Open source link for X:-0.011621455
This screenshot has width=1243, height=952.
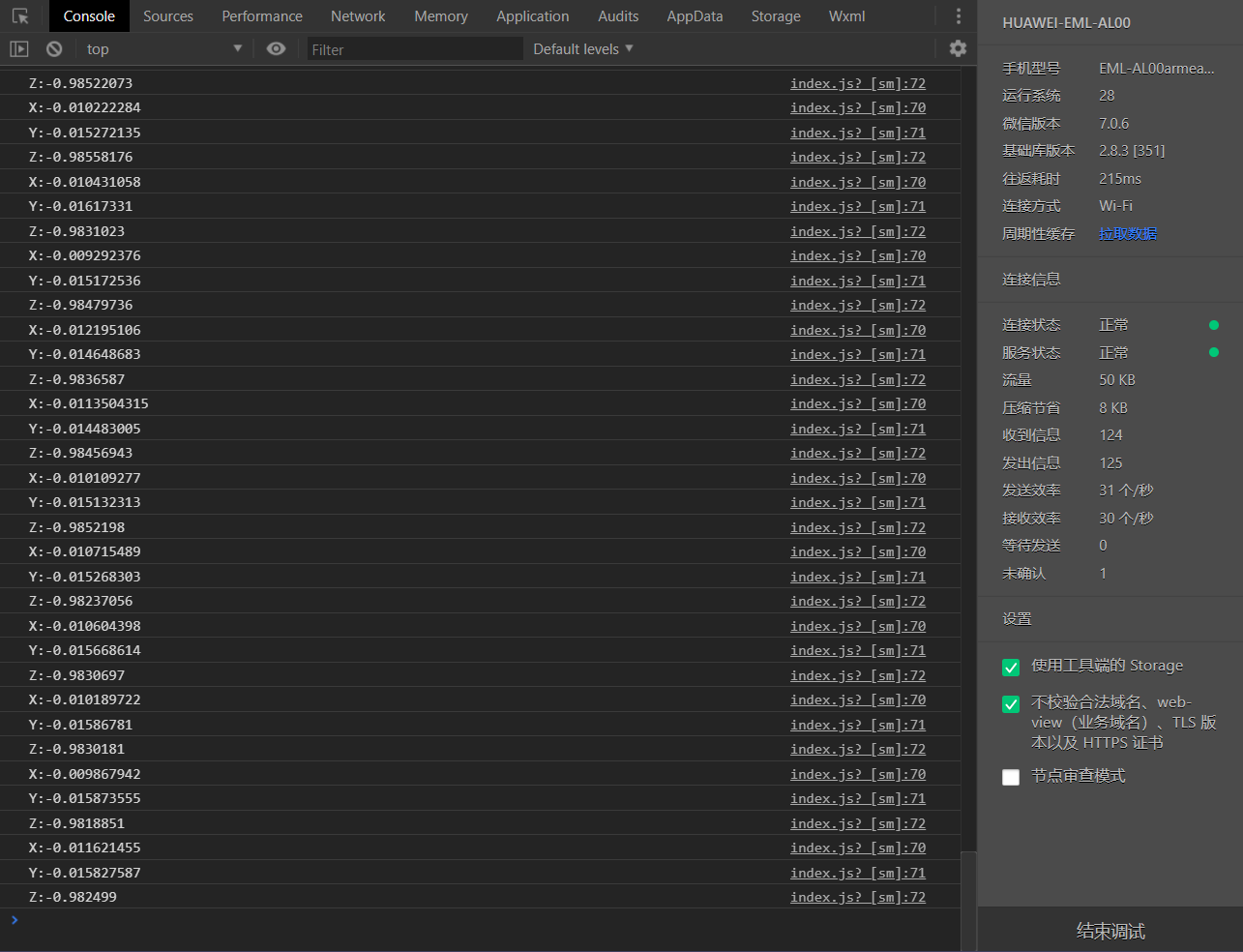[858, 848]
